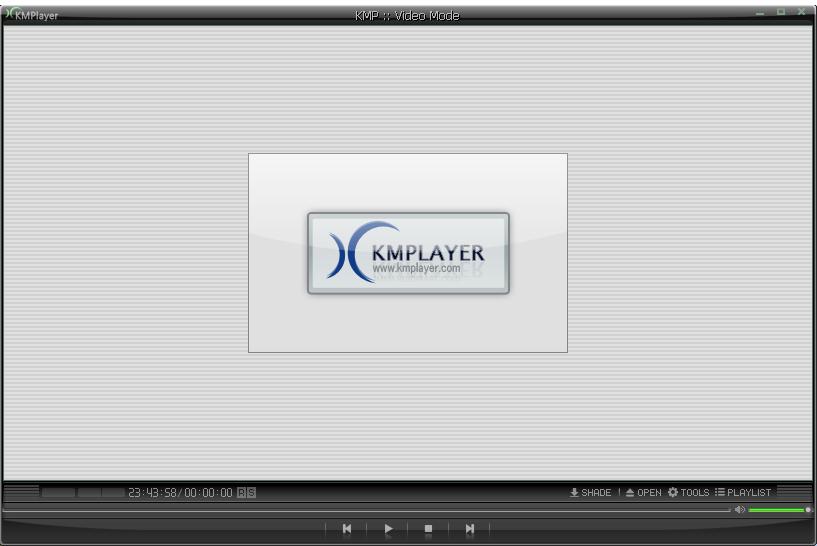Collapse the player with the SHADE button
The height and width of the screenshot is (546, 817).
pos(590,492)
